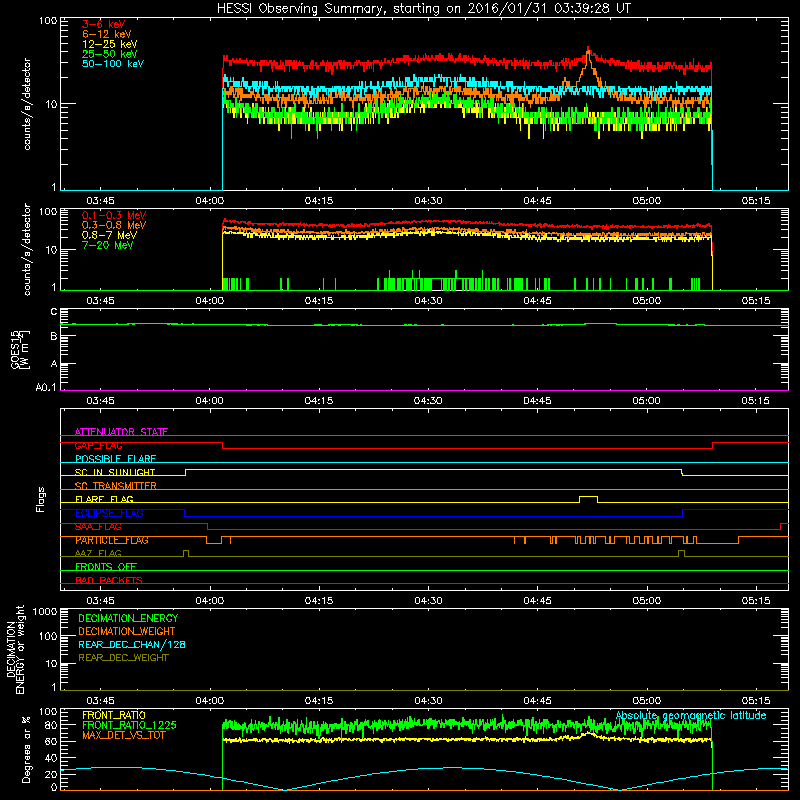Click the DECIMATION ENERGY or weight axis label
Screen dimensions: 800x800
[x=15, y=649]
